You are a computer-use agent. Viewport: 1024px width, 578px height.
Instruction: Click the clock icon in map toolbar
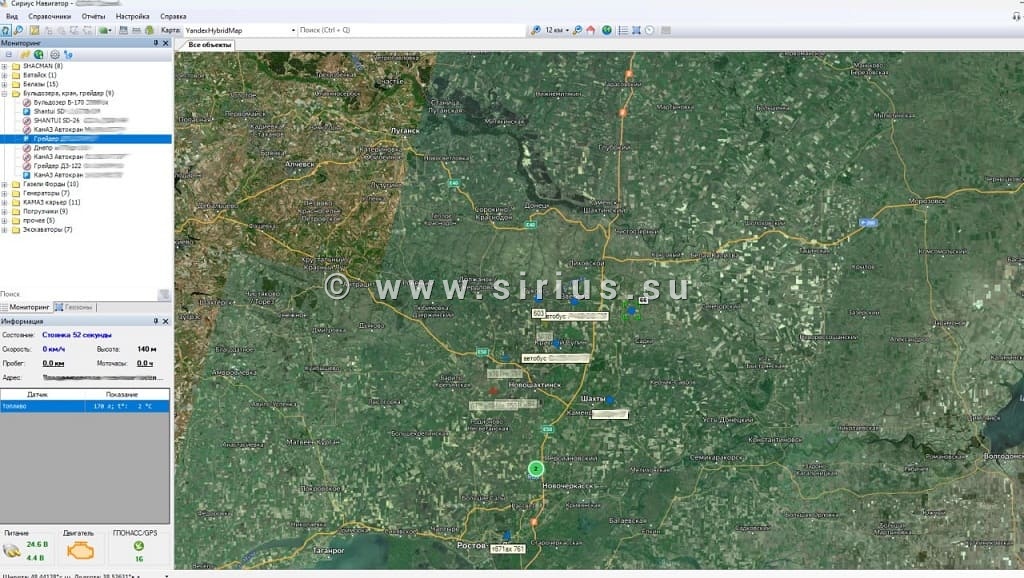coord(650,30)
